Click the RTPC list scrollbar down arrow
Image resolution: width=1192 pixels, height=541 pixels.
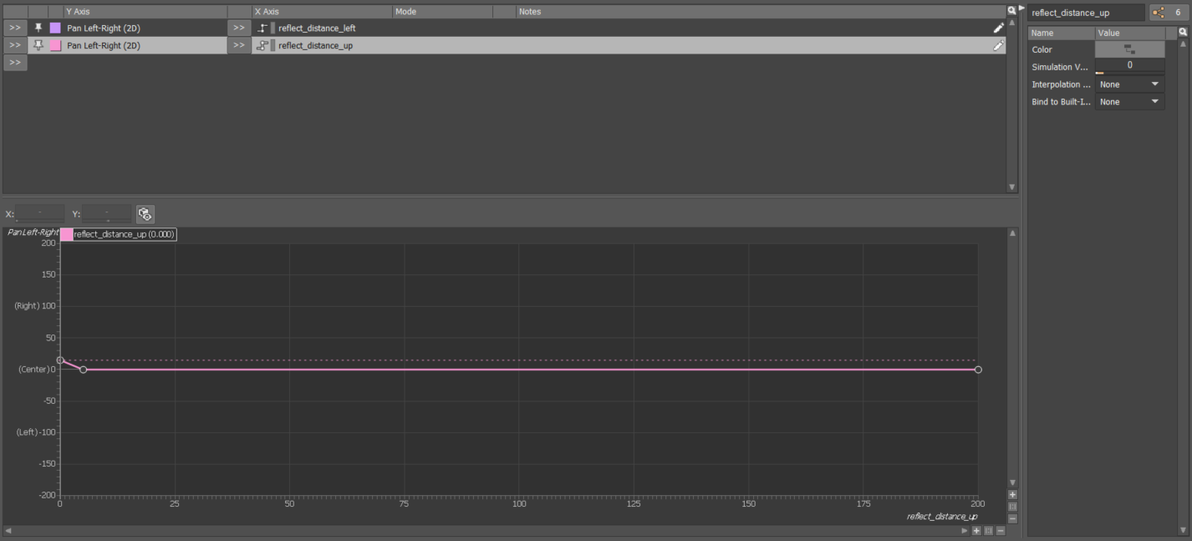(1011, 187)
